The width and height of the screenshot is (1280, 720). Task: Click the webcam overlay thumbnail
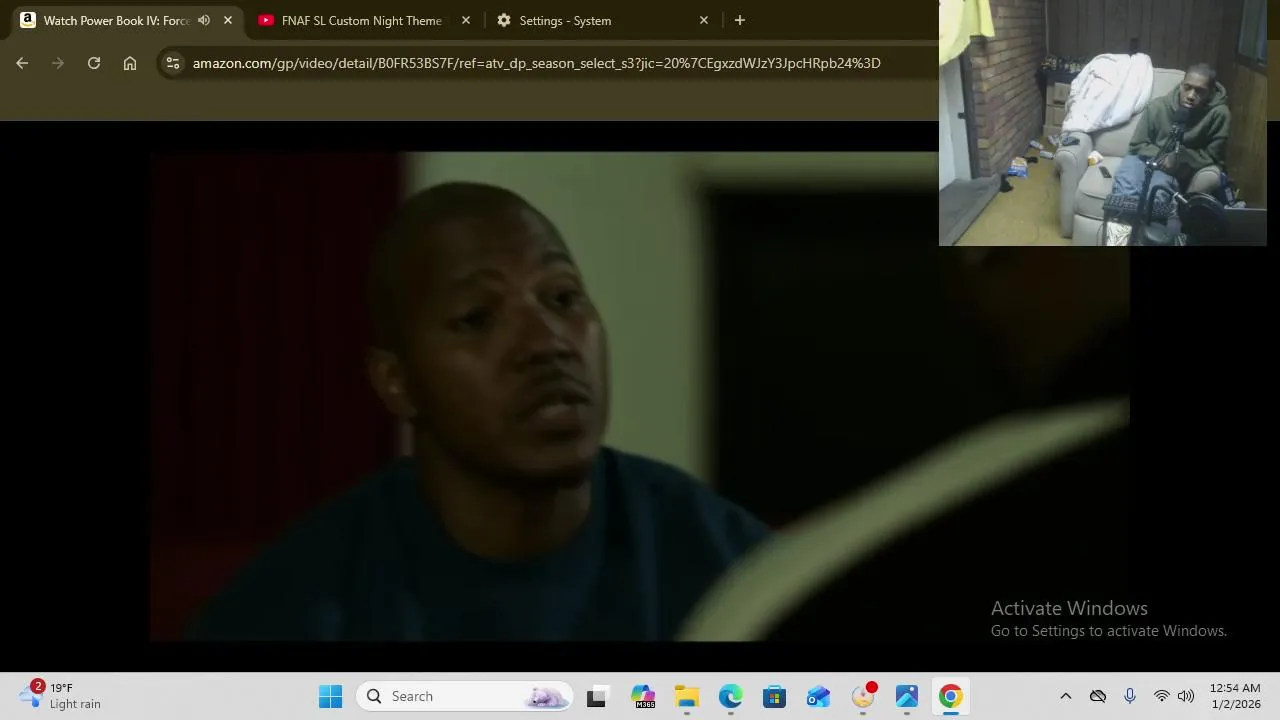[1103, 122]
